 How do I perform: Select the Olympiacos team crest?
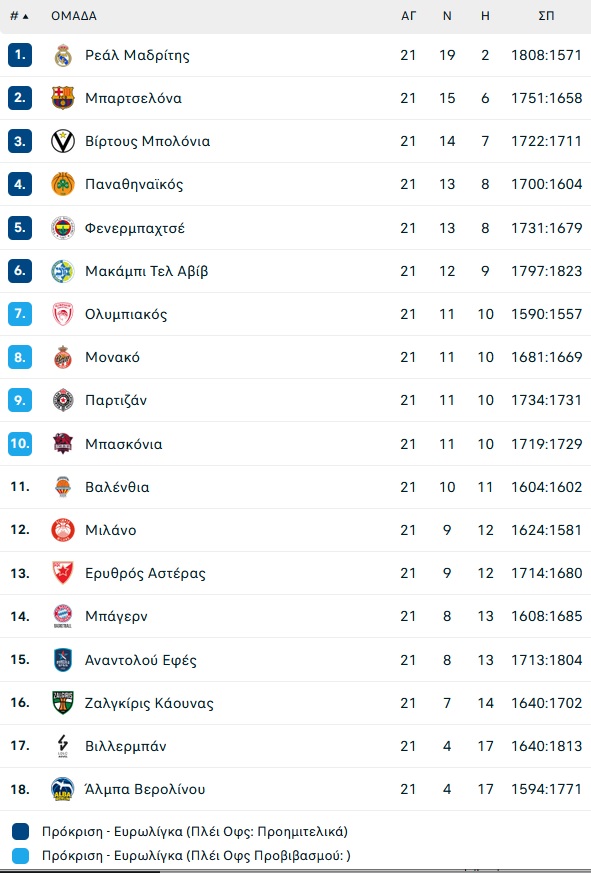pos(63,314)
